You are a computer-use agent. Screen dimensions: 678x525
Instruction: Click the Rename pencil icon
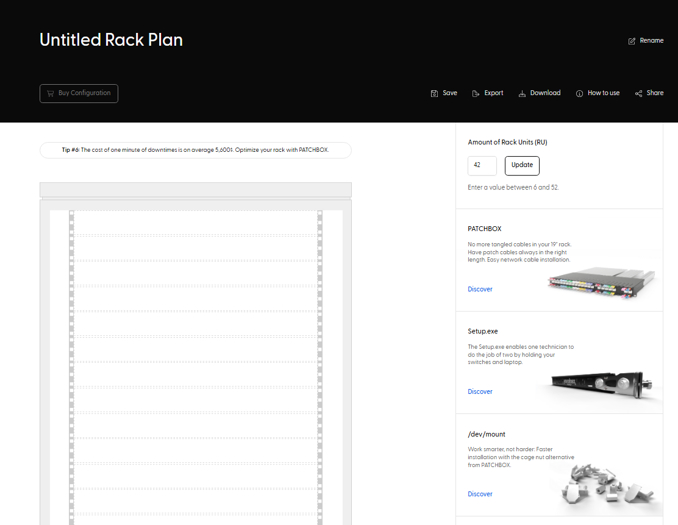pos(632,41)
